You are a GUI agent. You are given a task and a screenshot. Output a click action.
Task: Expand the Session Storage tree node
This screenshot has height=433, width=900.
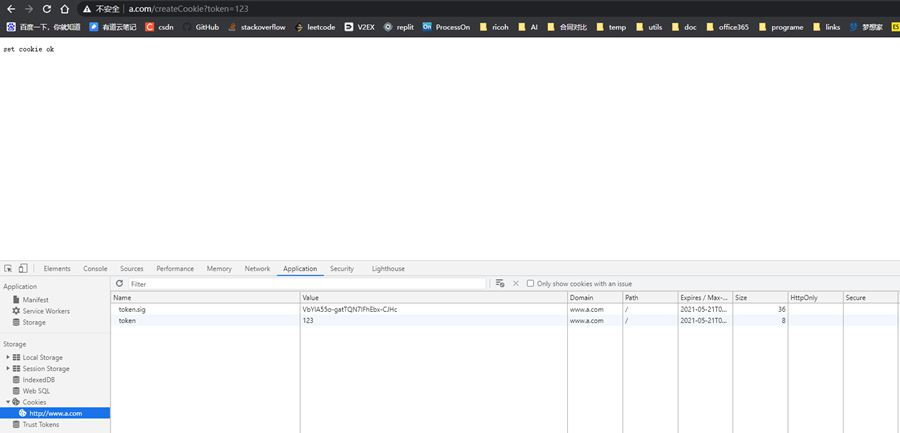tap(8, 368)
